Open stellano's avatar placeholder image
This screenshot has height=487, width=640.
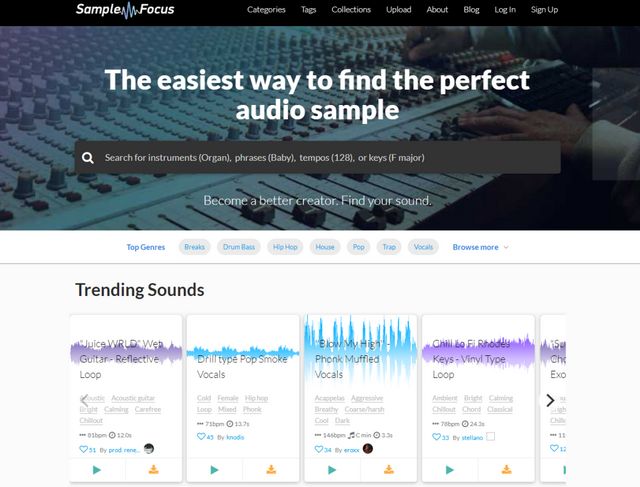pyautogui.click(x=491, y=436)
